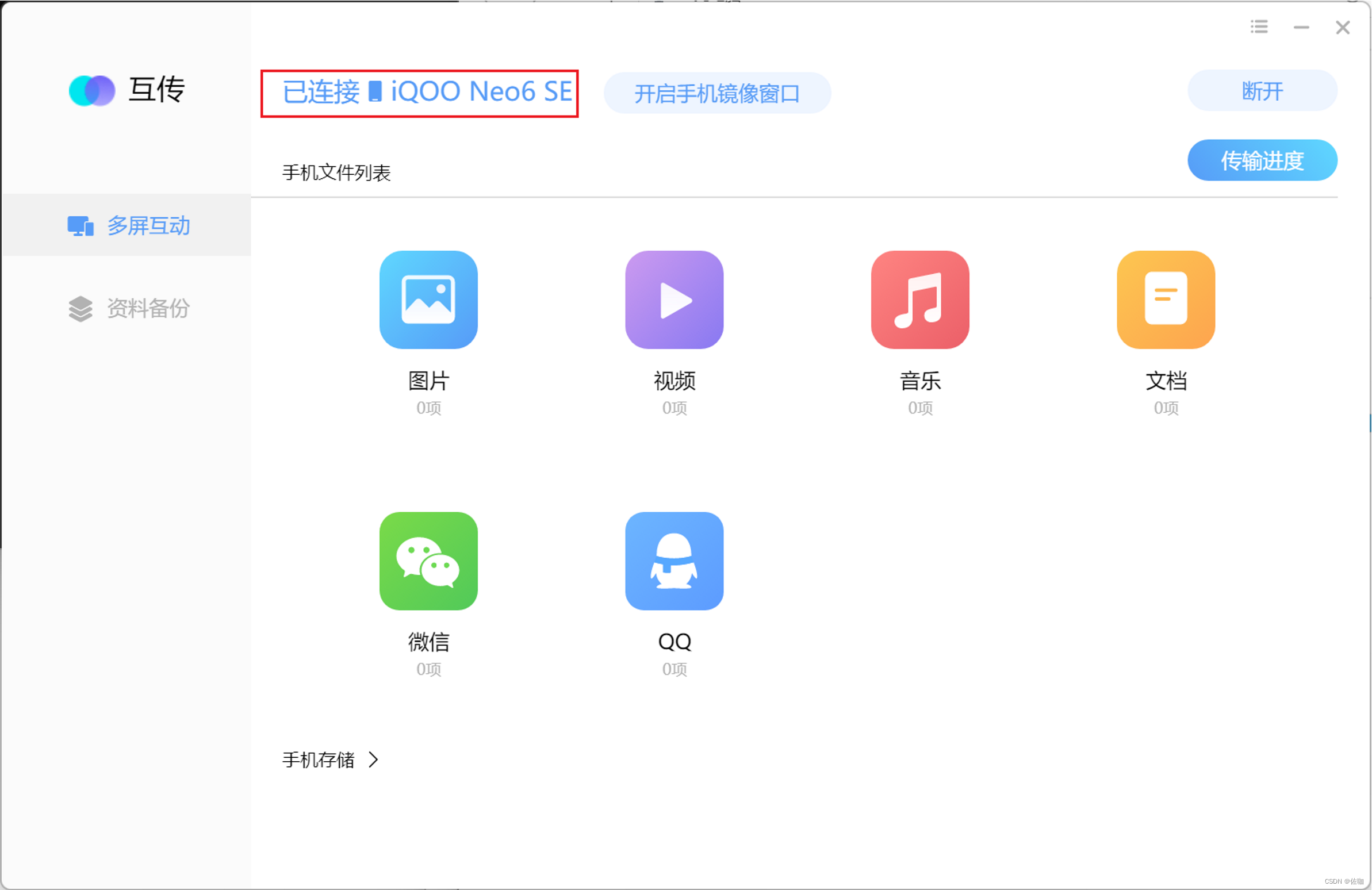Open the hamburger menu icon in title bar
The height and width of the screenshot is (890, 1372).
[x=1260, y=26]
